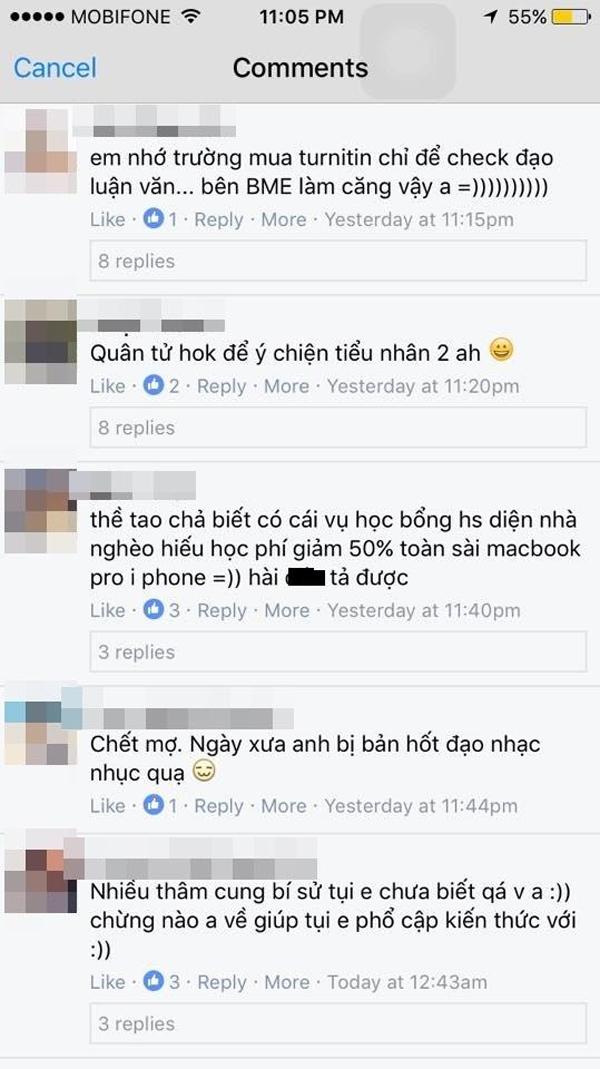Open More options on turnitin comment
Screen dimensions: 600x1069
tap(284, 220)
